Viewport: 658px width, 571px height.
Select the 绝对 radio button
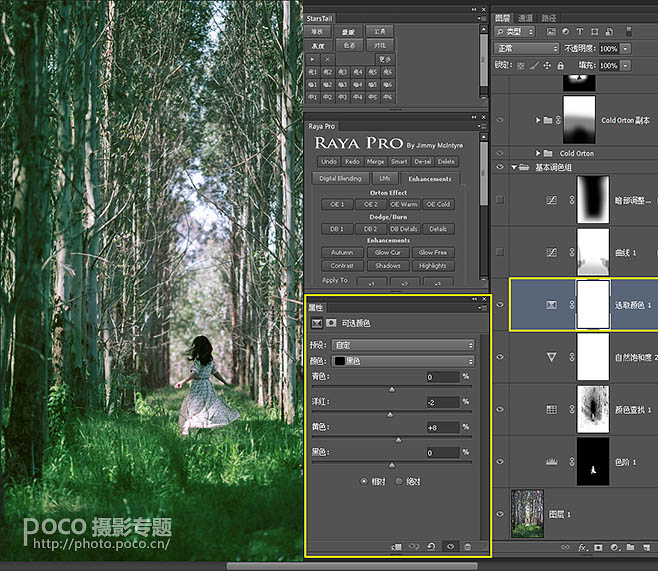(399, 481)
